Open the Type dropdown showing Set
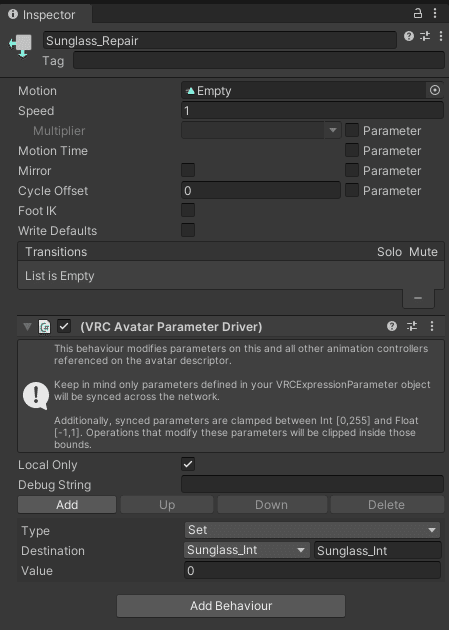 click(x=312, y=530)
